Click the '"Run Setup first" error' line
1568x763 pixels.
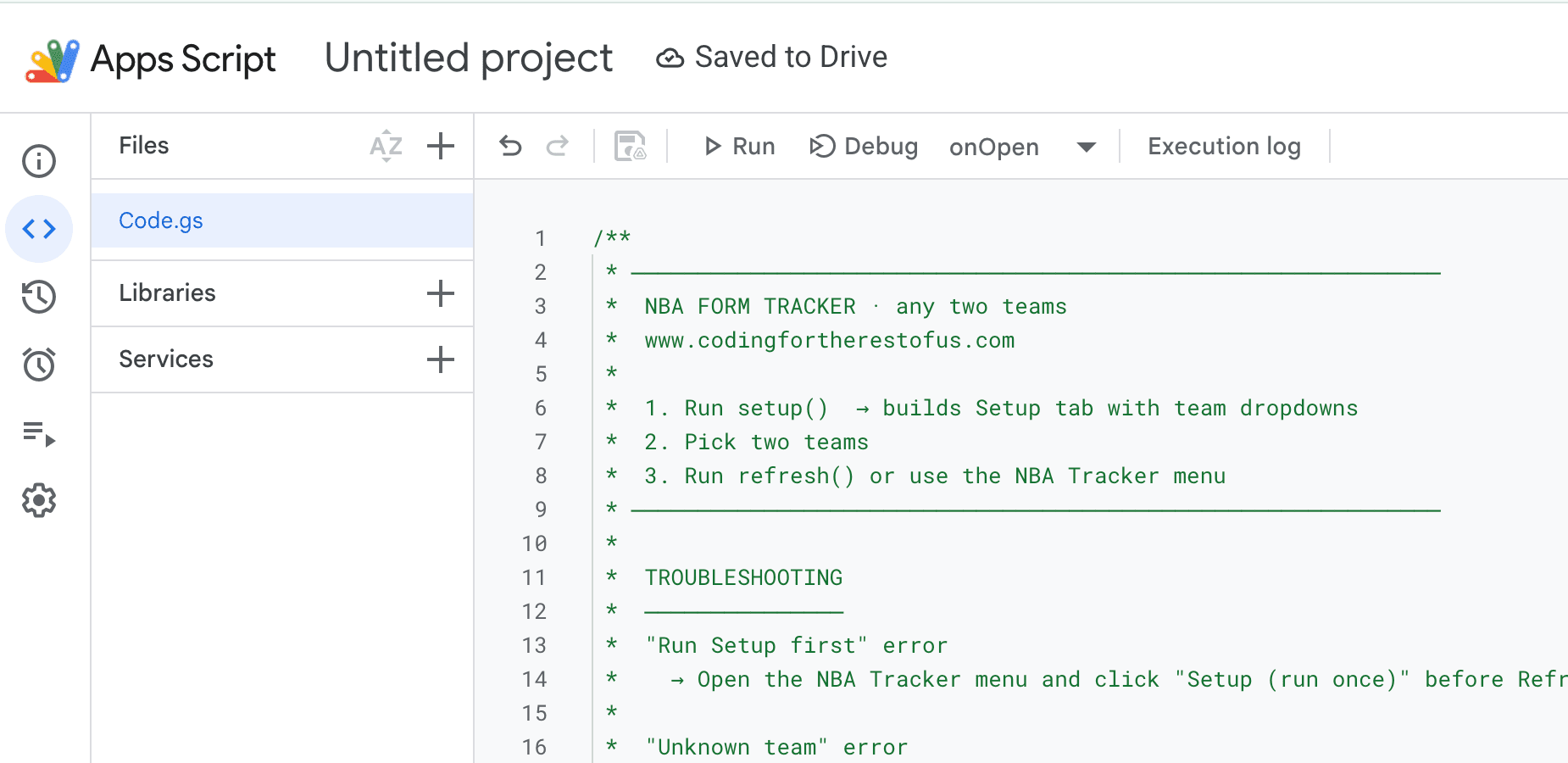796,646
